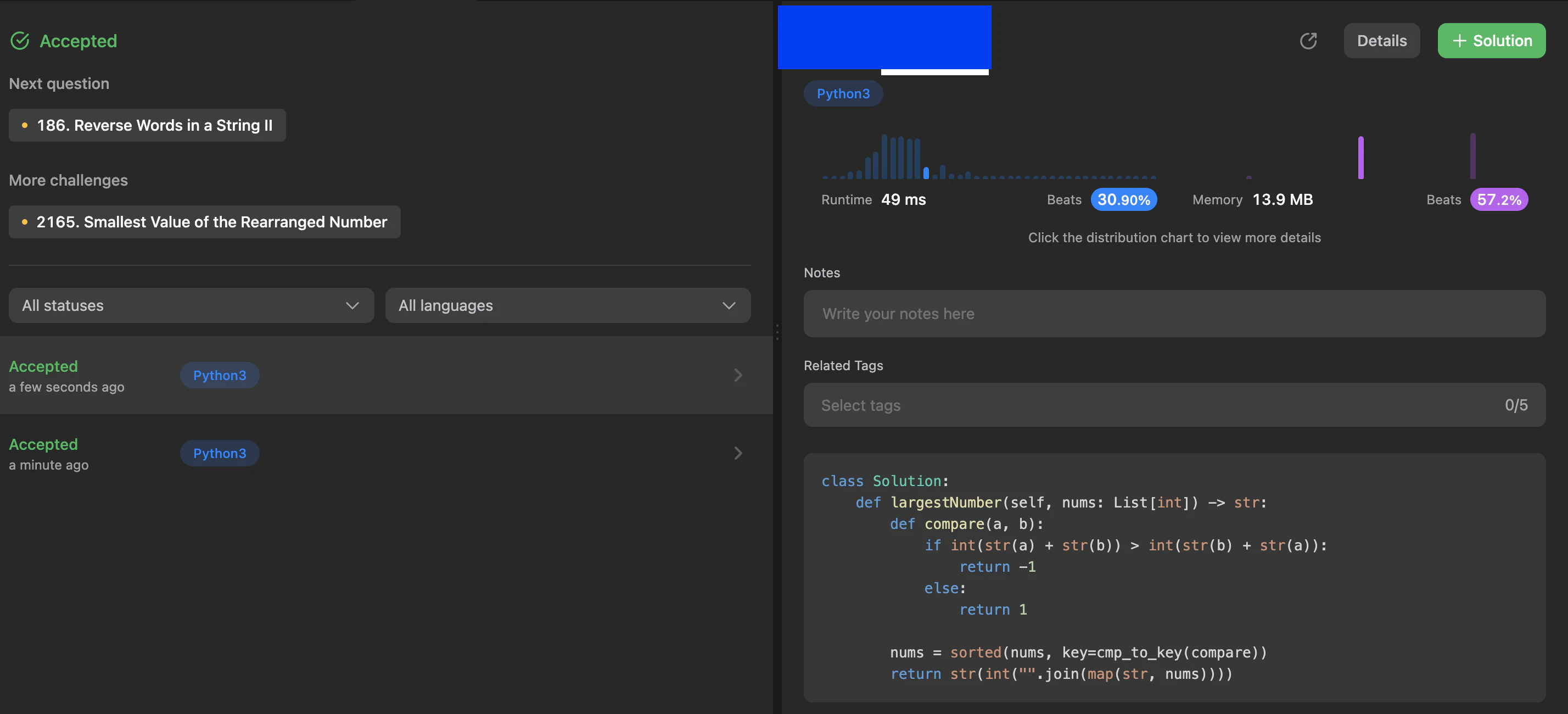This screenshot has height=714, width=1568.
Task: Open the submission accepted a few seconds ago
Action: (x=387, y=376)
